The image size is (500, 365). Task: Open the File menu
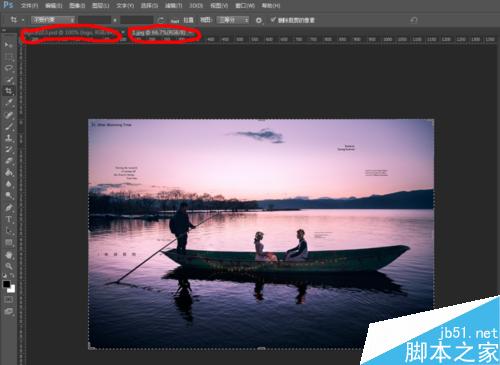(x=30, y=6)
